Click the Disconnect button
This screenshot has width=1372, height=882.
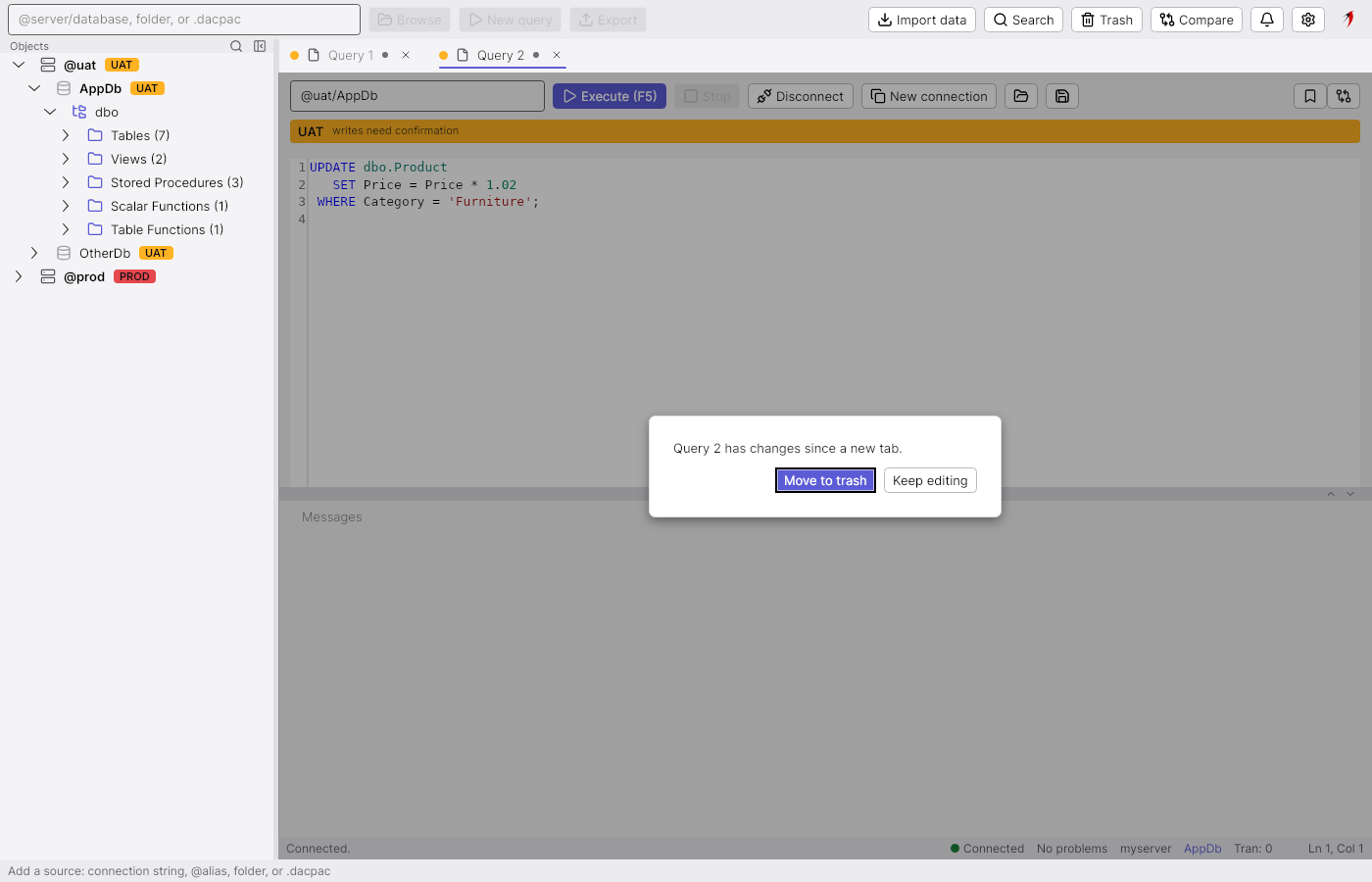click(801, 96)
